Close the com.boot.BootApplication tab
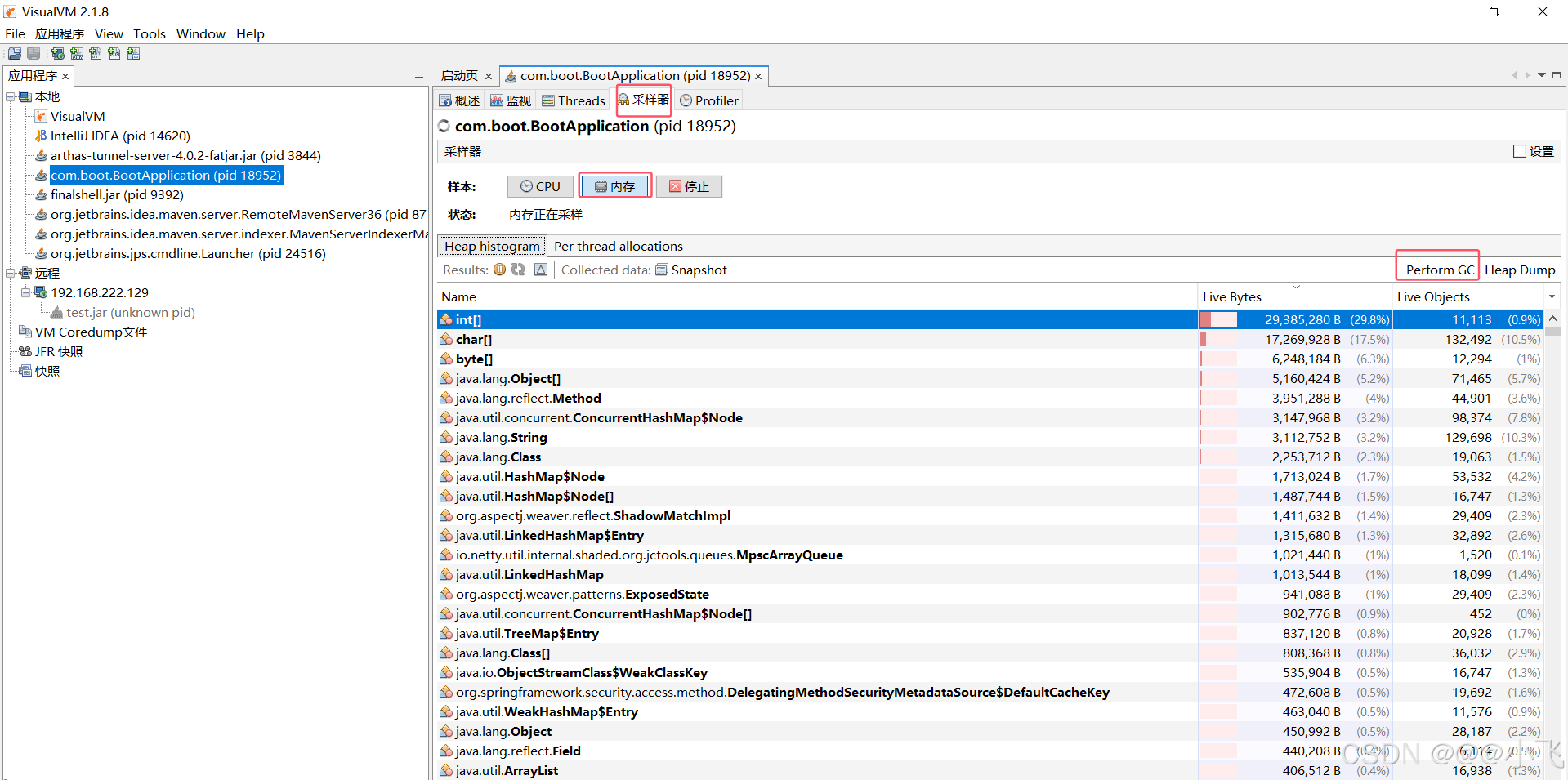This screenshot has height=780, width=1568. tap(758, 76)
